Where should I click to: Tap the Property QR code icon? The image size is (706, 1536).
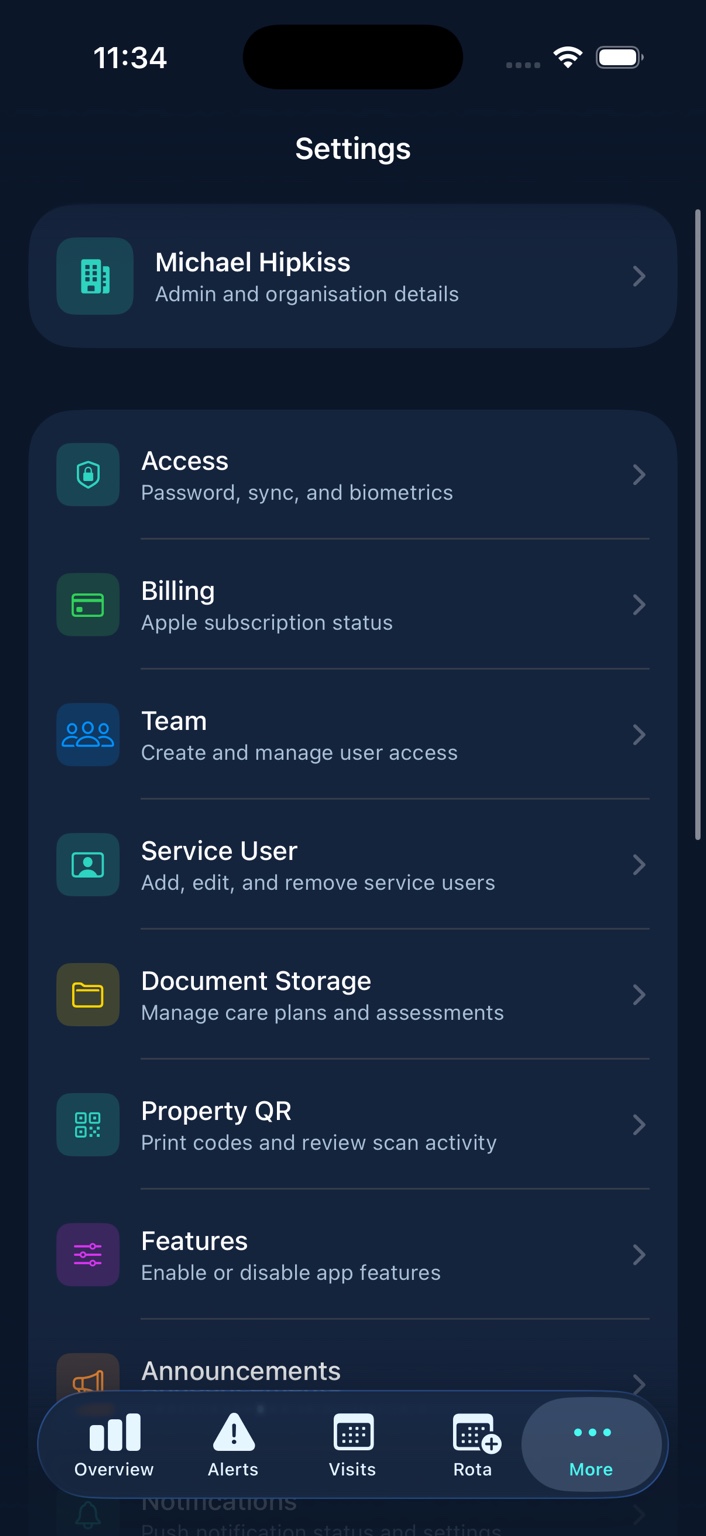click(88, 1124)
